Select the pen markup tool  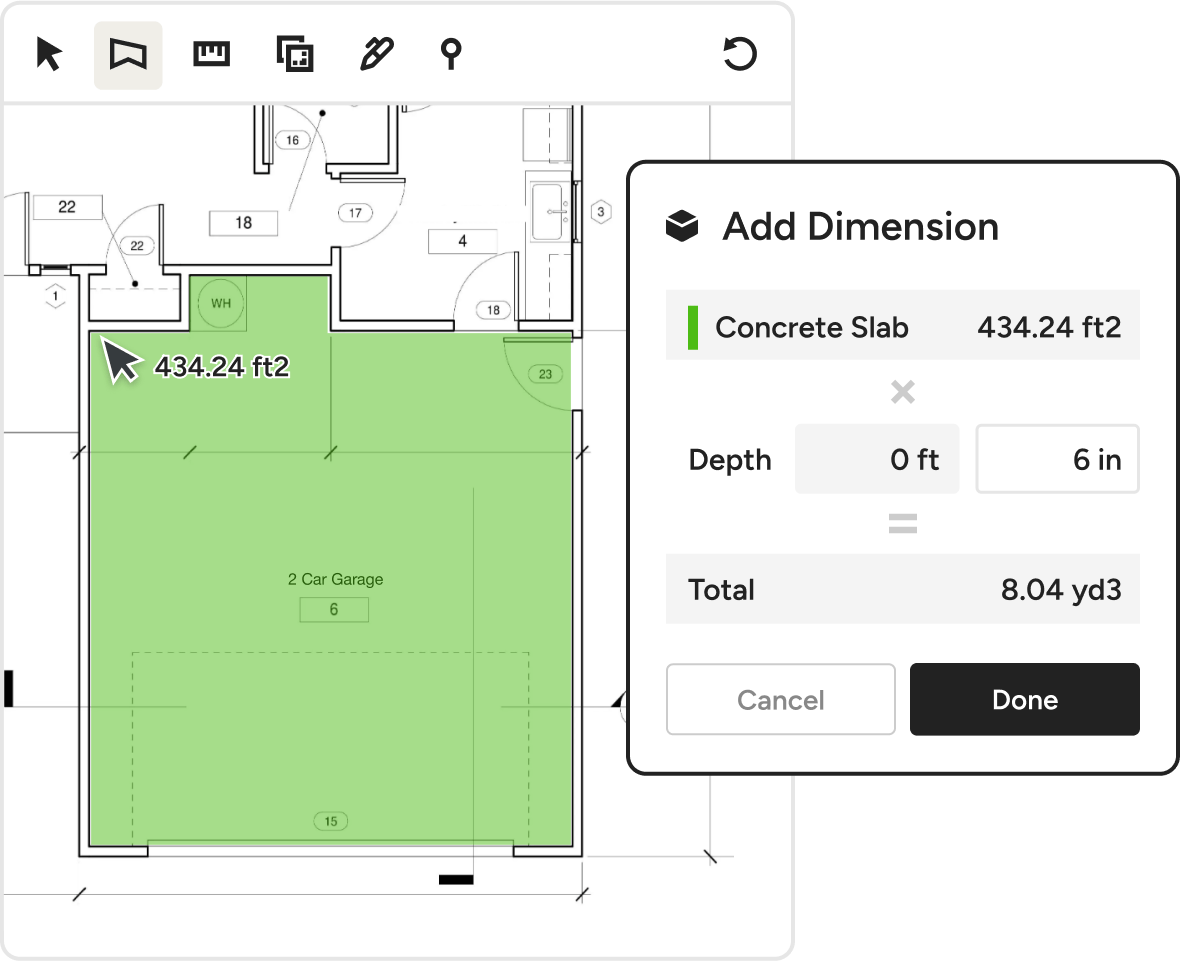tap(376, 54)
